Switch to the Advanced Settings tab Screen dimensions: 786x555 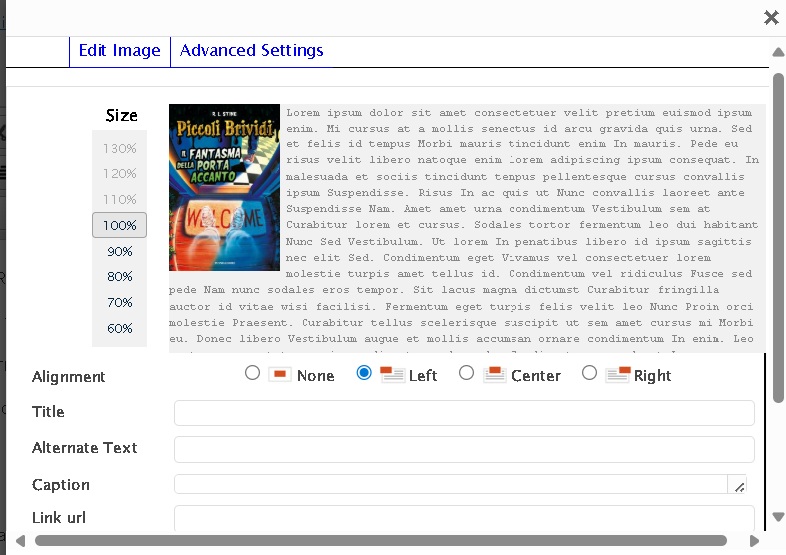tap(251, 51)
